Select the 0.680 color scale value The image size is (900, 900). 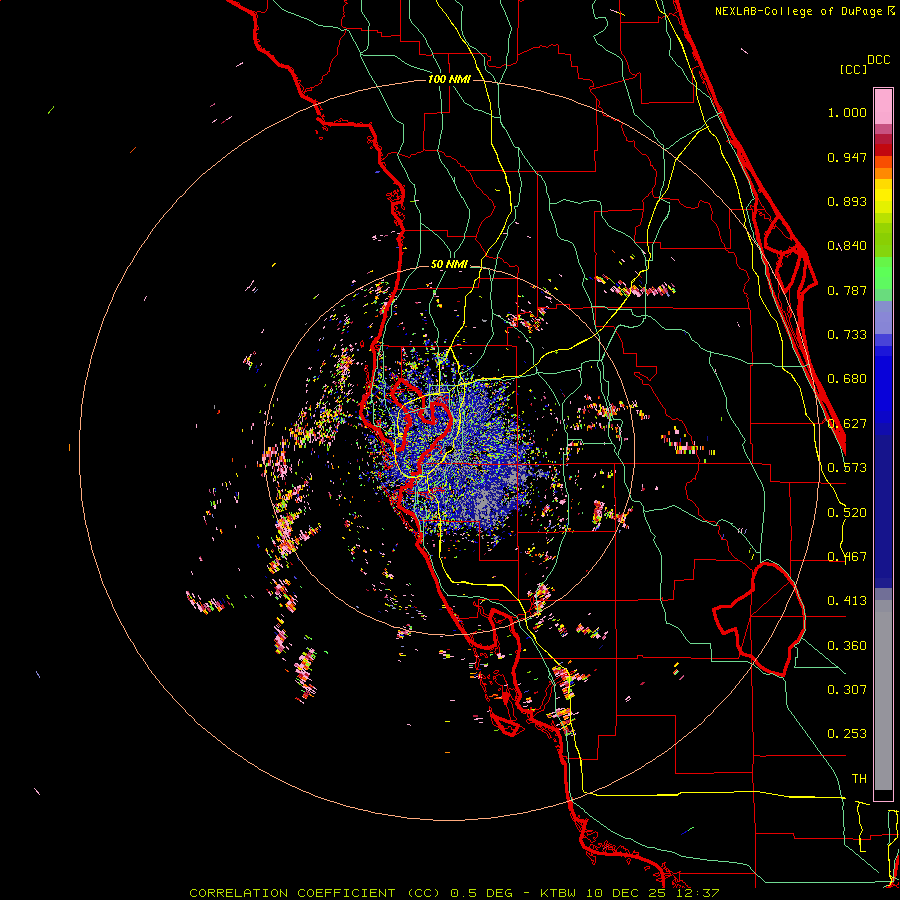coord(847,379)
